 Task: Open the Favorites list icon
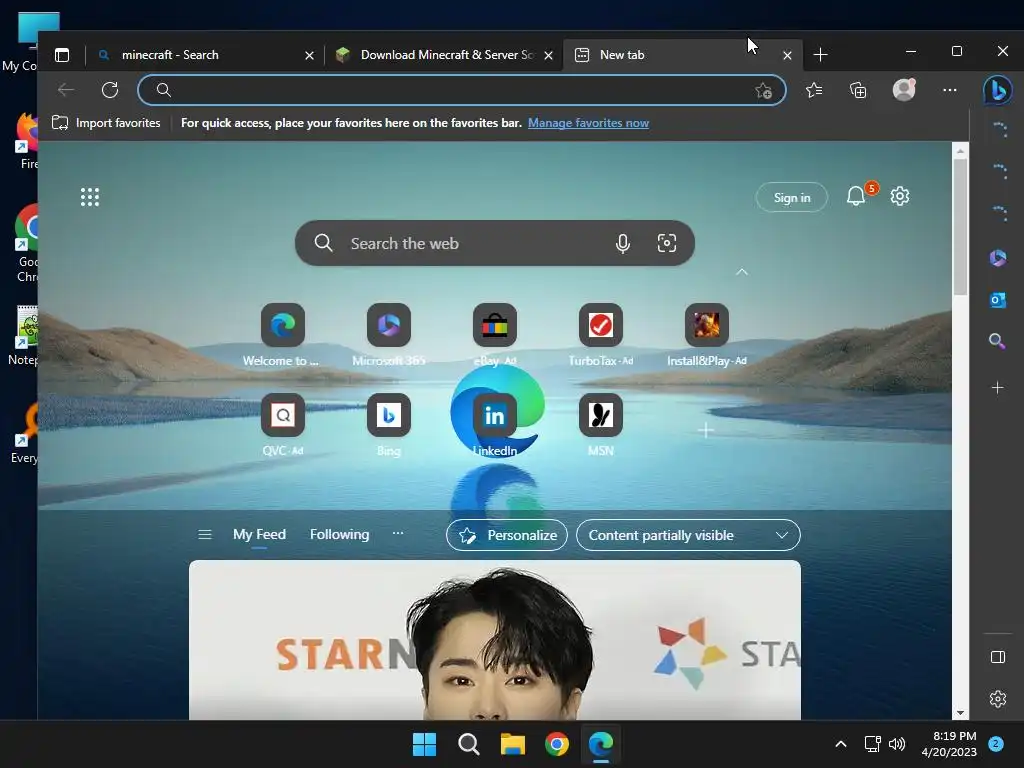click(814, 90)
